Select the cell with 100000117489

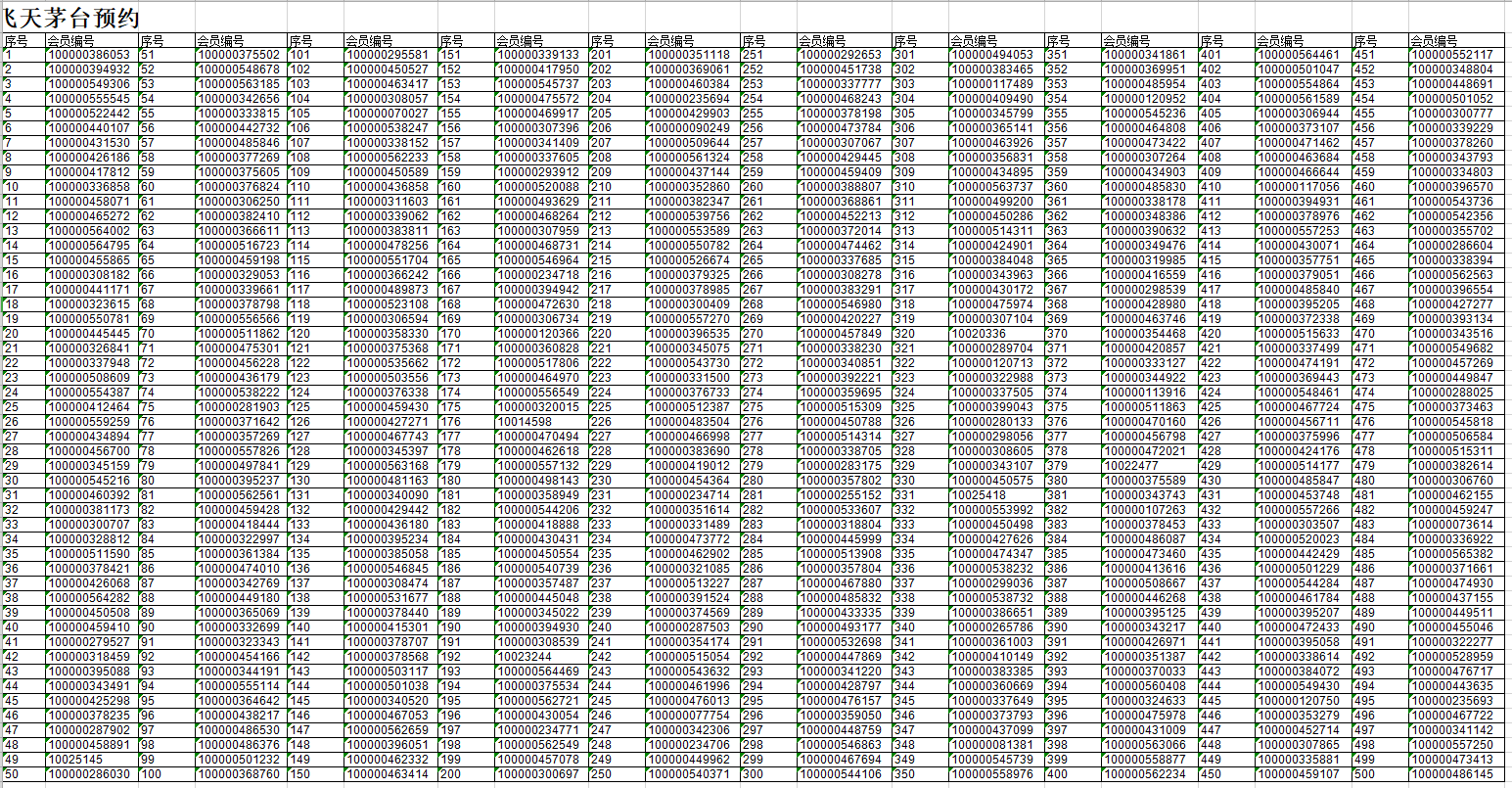point(992,84)
